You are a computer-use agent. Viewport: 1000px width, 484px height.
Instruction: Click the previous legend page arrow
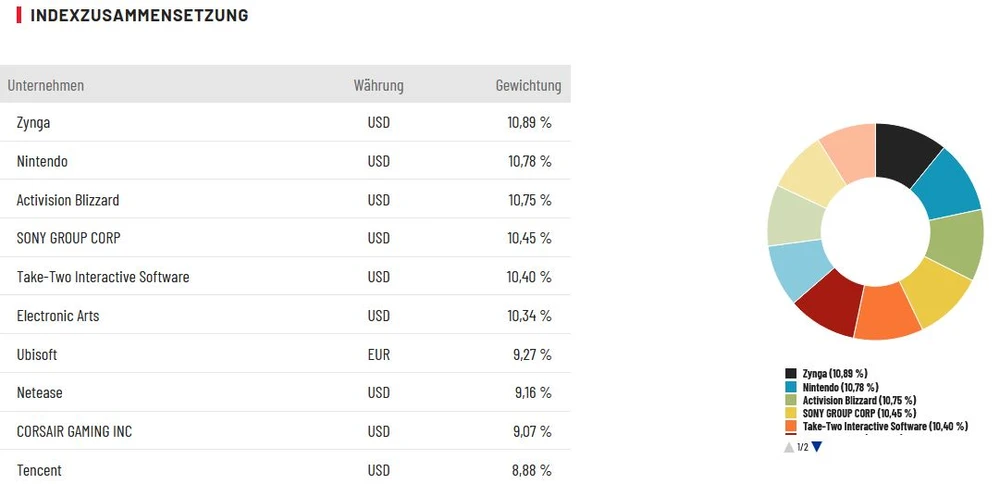coord(789,447)
